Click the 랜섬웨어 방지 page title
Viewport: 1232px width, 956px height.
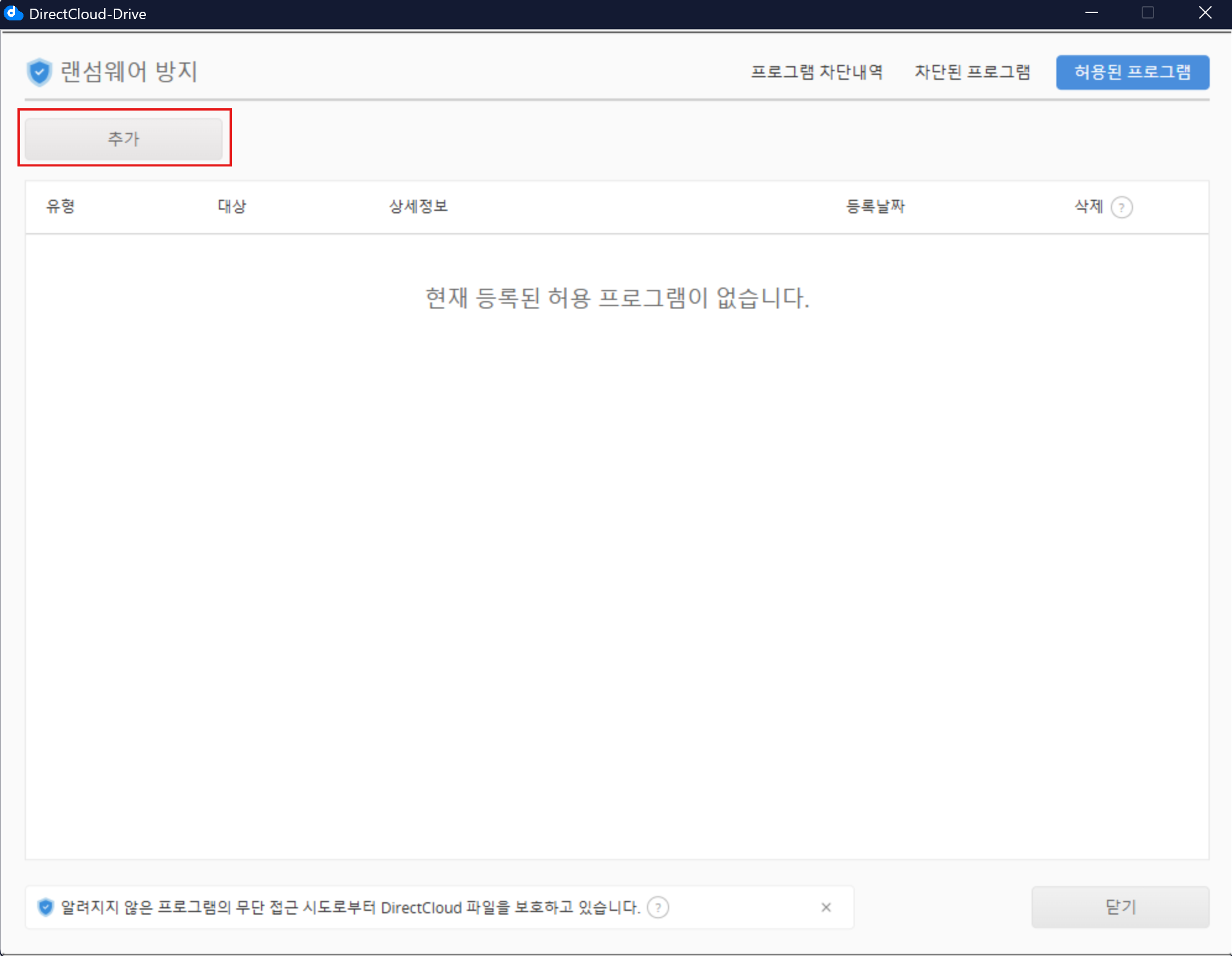coord(129,72)
